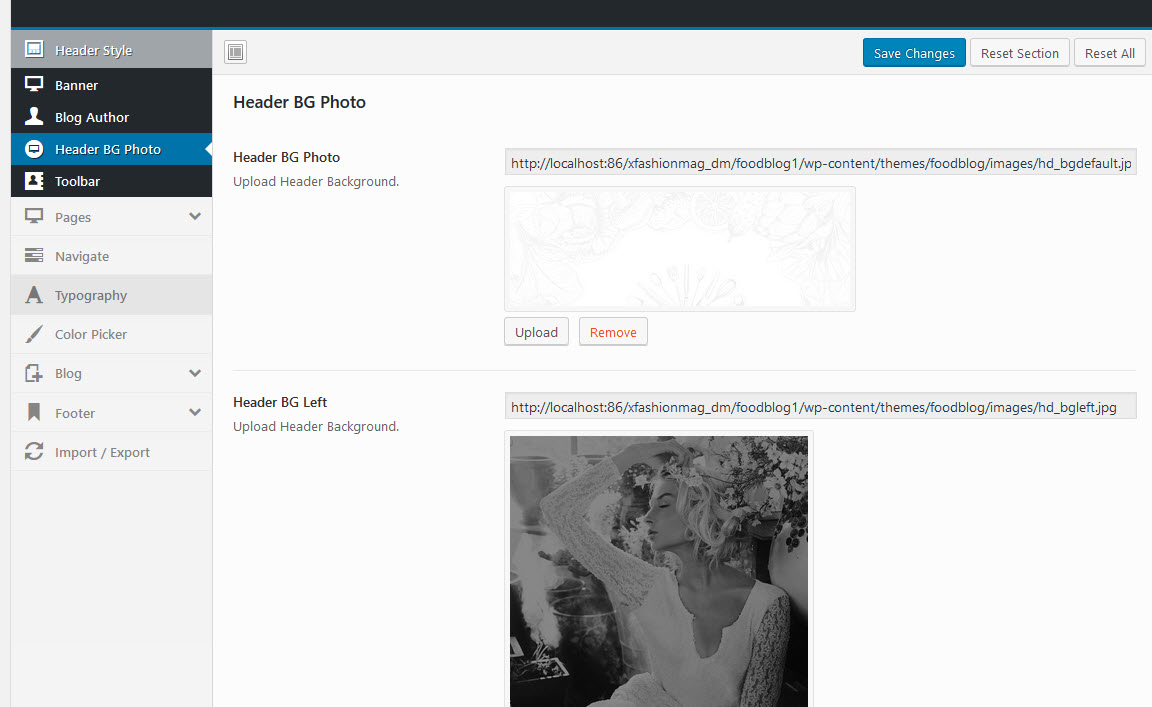
Task: Click the Save Changes button
Action: (x=914, y=53)
